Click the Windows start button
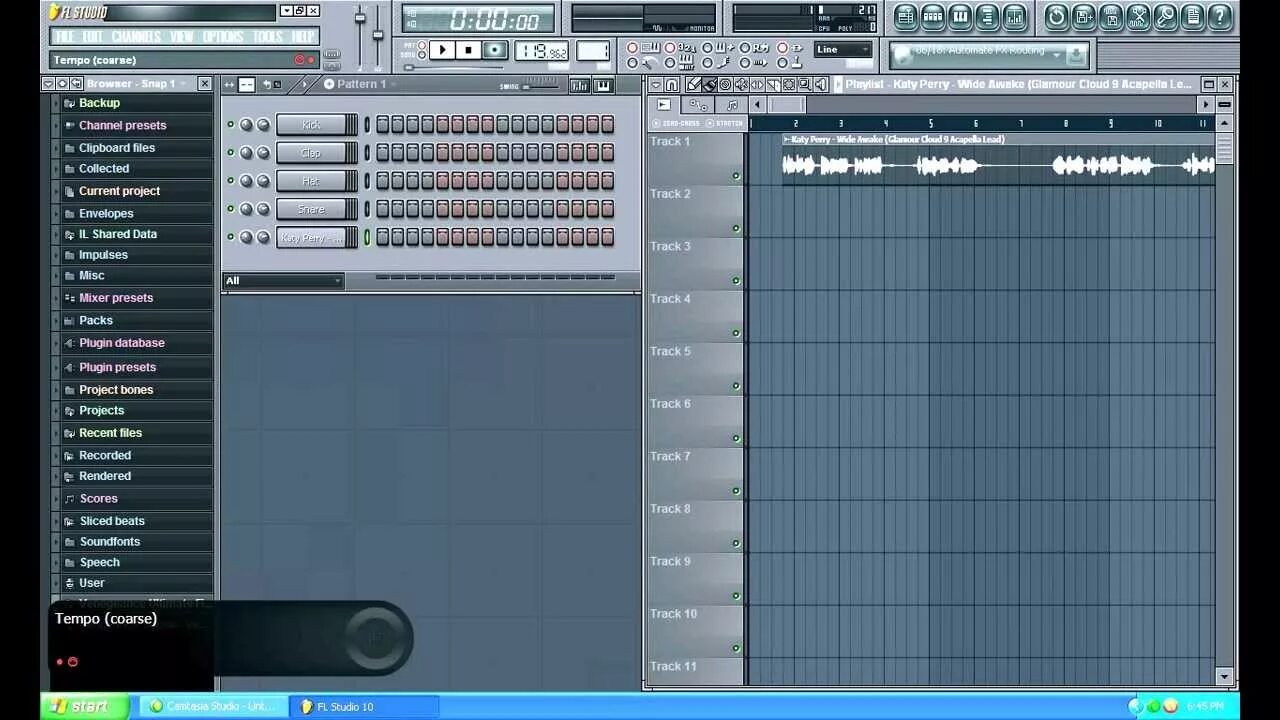The image size is (1280, 720). pyautogui.click(x=85, y=706)
